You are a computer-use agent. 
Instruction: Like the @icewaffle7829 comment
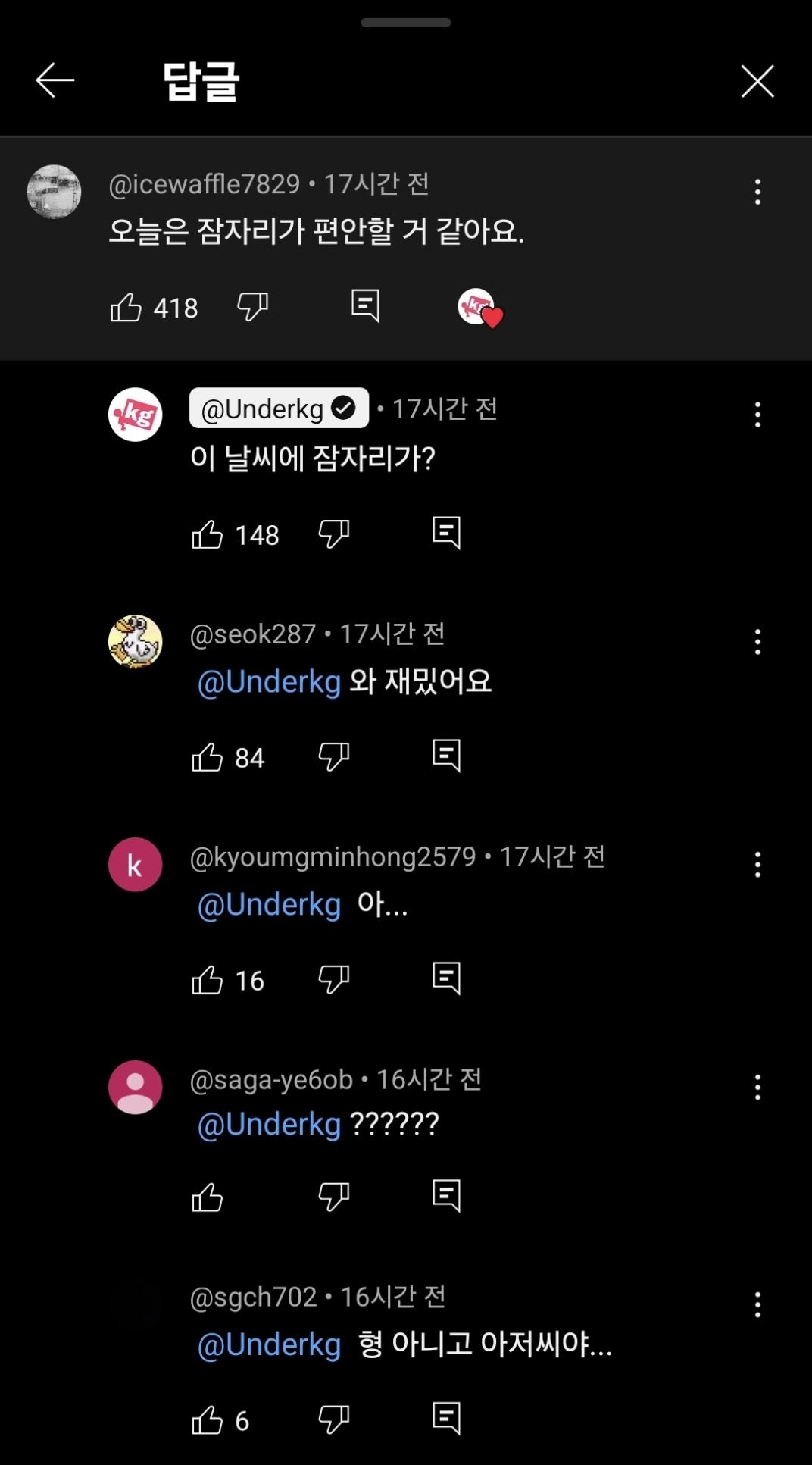coord(126,307)
